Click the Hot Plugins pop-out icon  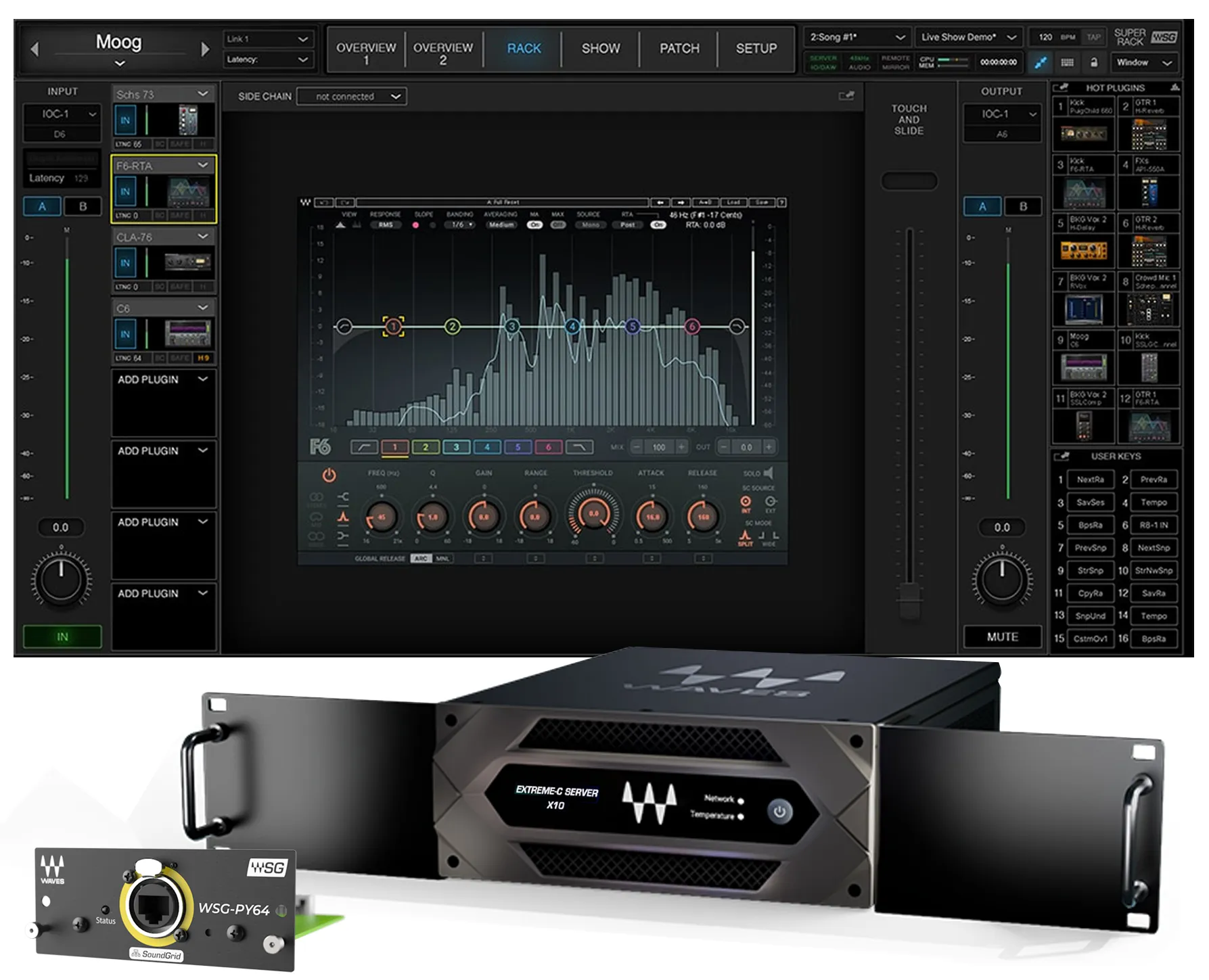[x=1061, y=88]
